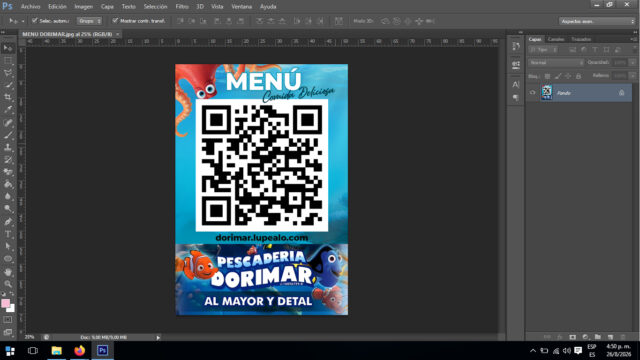Change screen mode icon at toolbox bottom
Screen dimensions: 640x360
[x=8, y=332]
